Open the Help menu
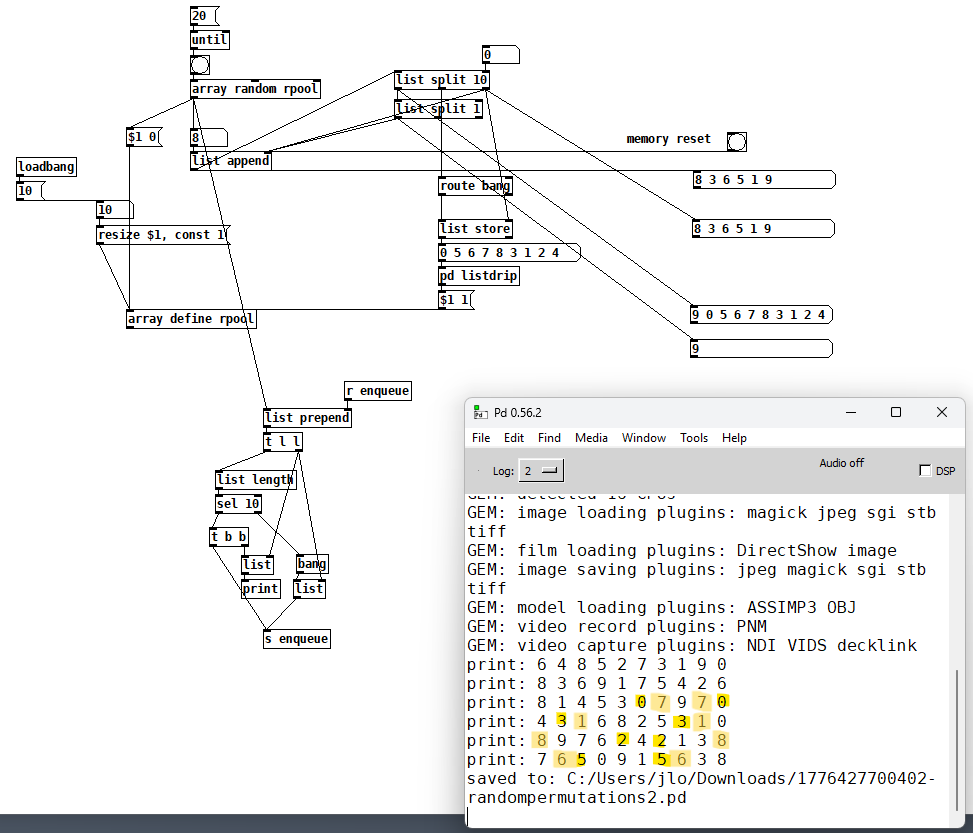973x833 pixels. (x=734, y=438)
